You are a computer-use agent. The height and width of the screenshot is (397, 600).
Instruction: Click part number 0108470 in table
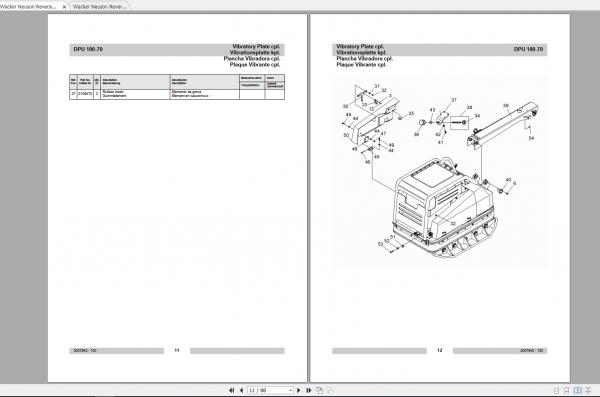[x=85, y=94]
